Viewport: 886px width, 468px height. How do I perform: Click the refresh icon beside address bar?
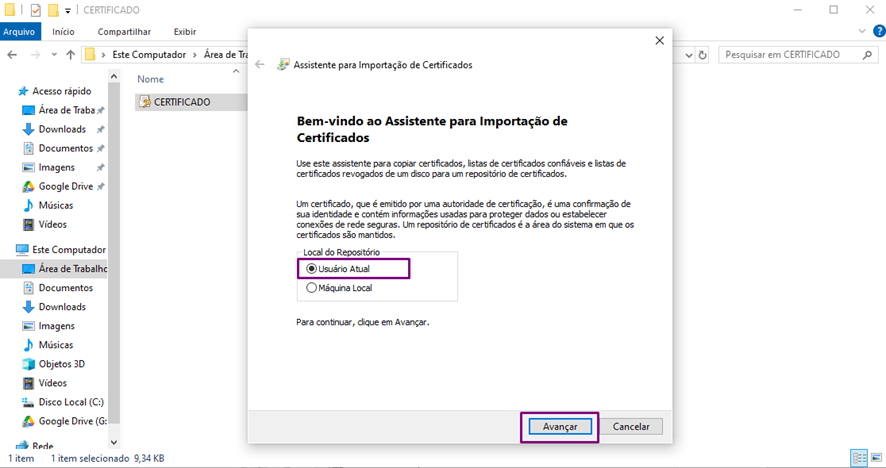tap(702, 55)
